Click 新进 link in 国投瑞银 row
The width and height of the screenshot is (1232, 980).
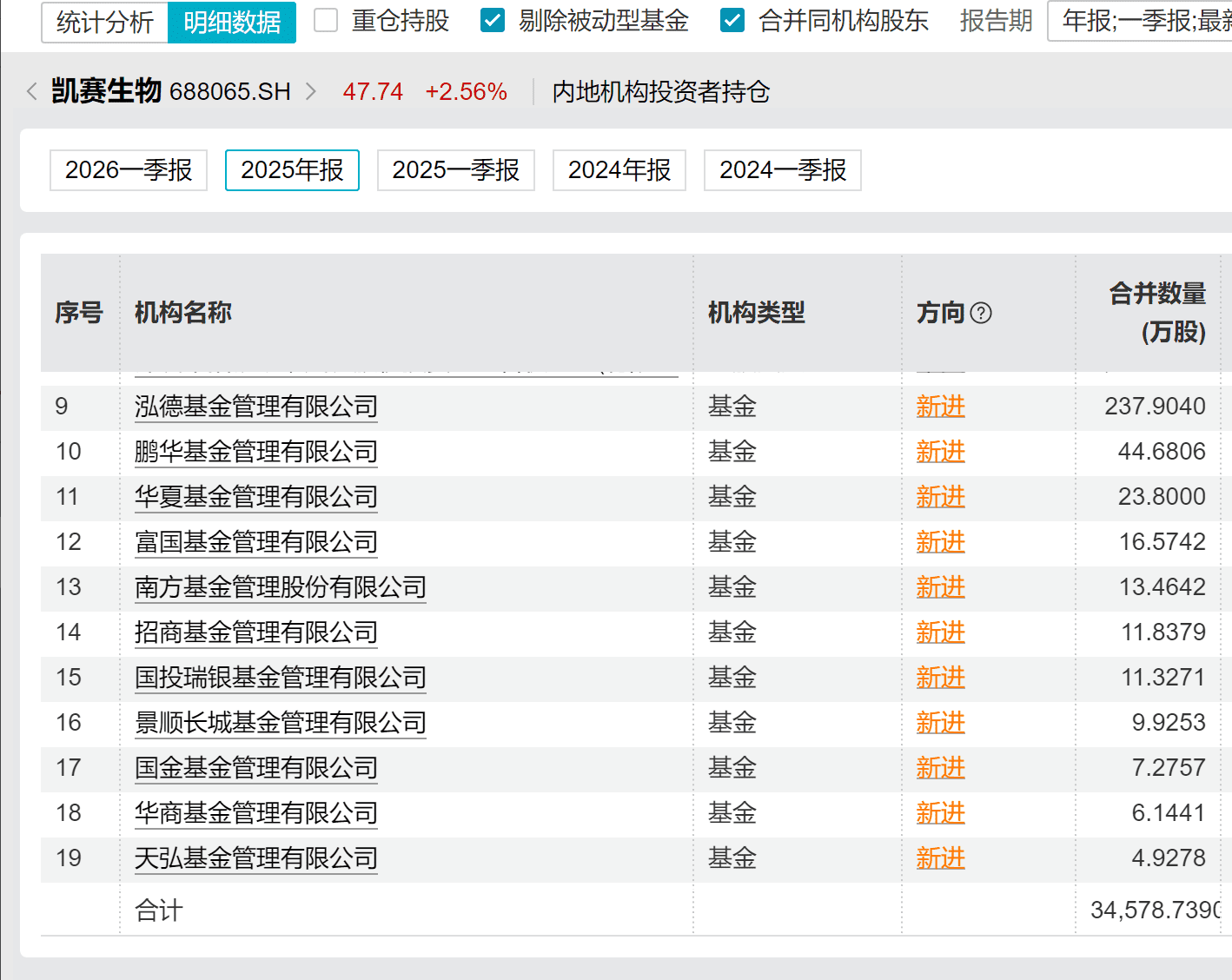pos(941,678)
